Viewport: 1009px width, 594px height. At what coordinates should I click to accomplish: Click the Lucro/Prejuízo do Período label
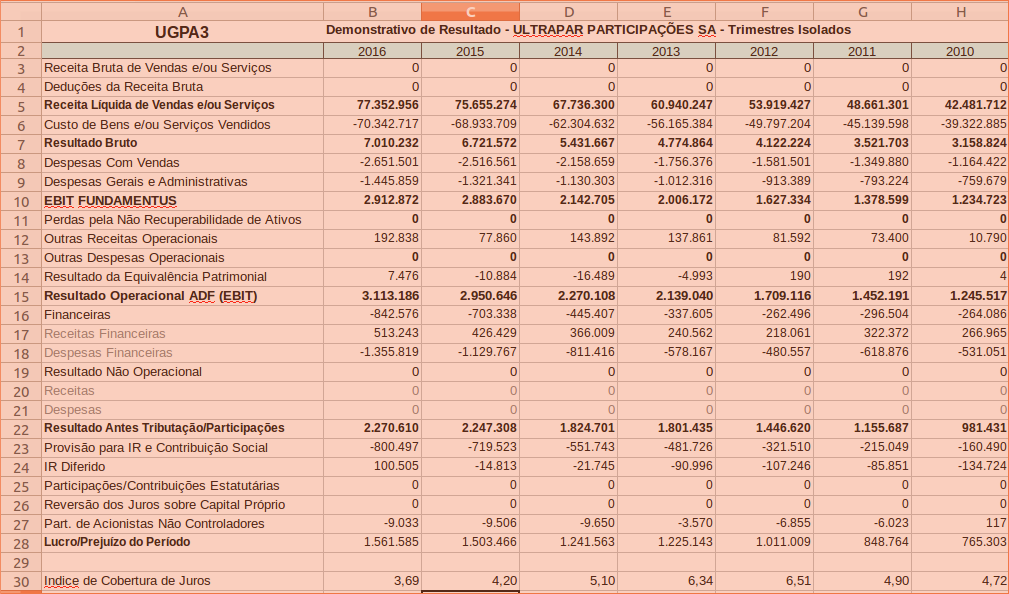point(117,542)
